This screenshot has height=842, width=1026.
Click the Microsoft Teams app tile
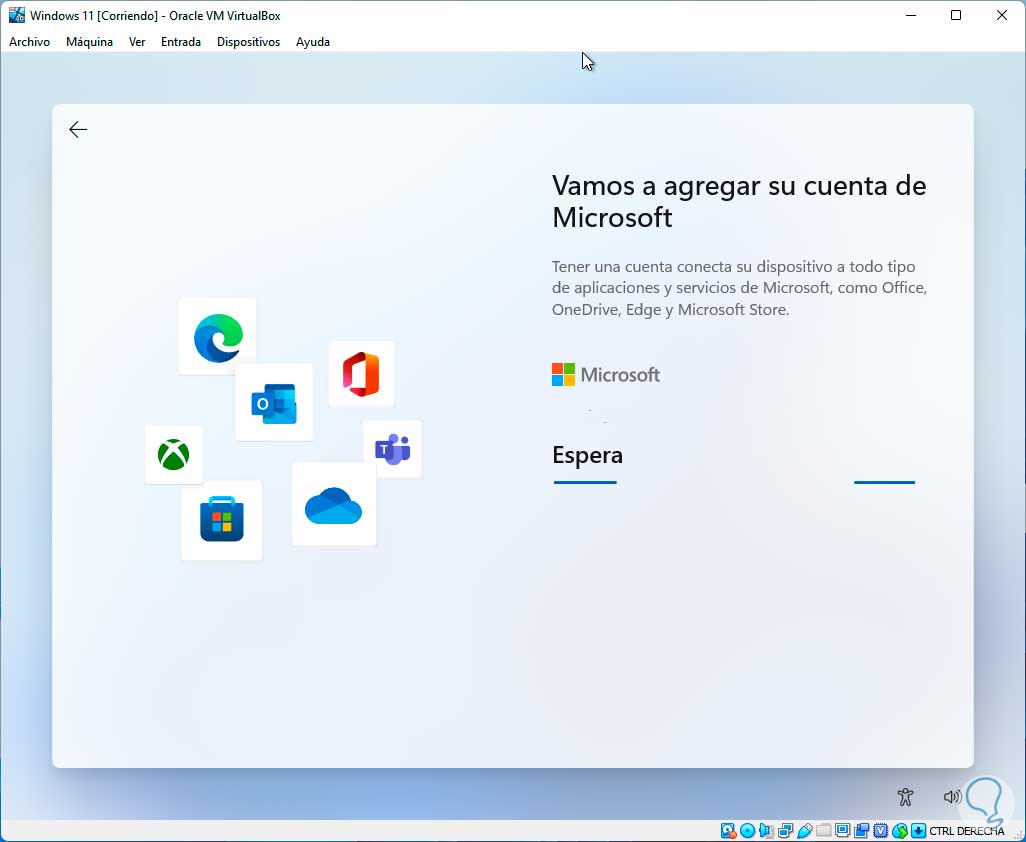click(393, 449)
